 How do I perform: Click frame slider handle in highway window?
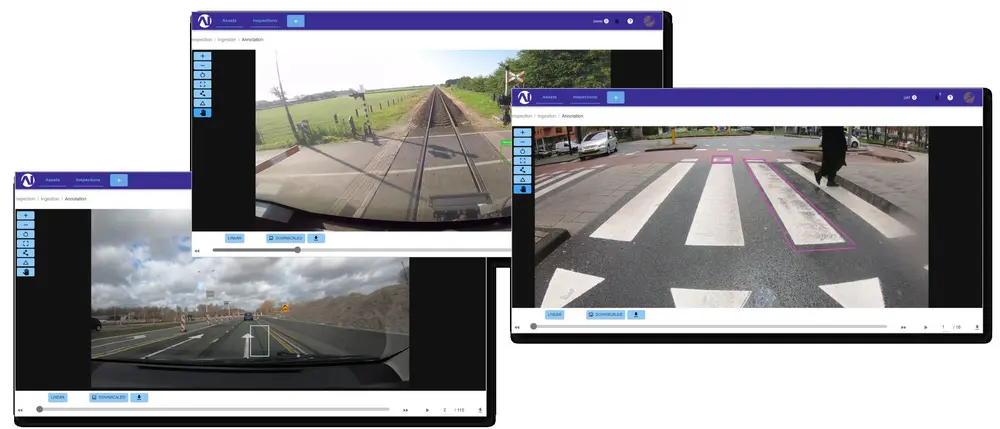click(x=40, y=410)
